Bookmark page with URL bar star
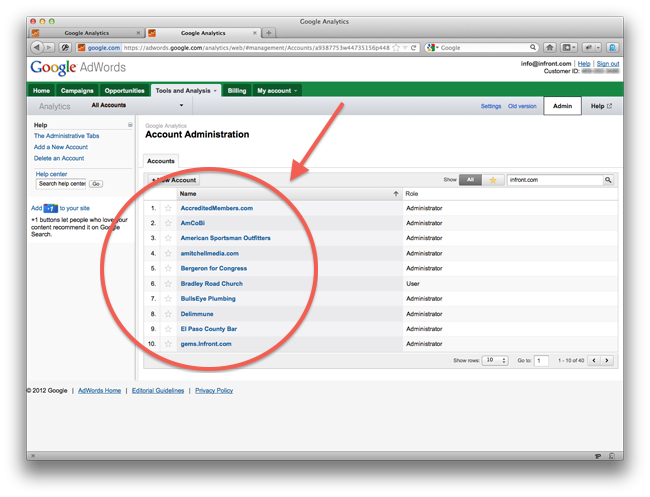Screen dimensions: 650x497 [396, 48]
